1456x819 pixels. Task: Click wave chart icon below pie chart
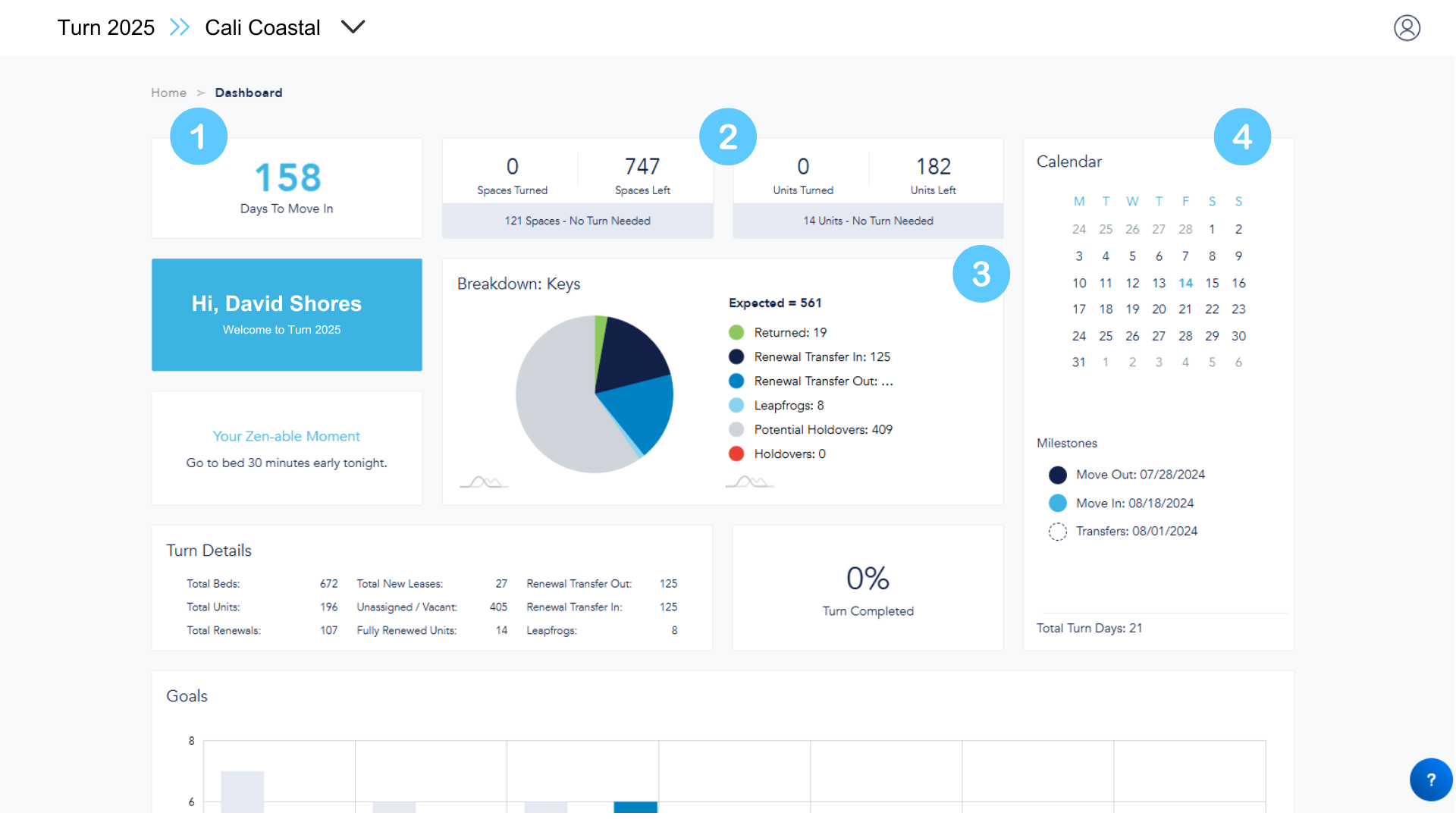tap(483, 482)
